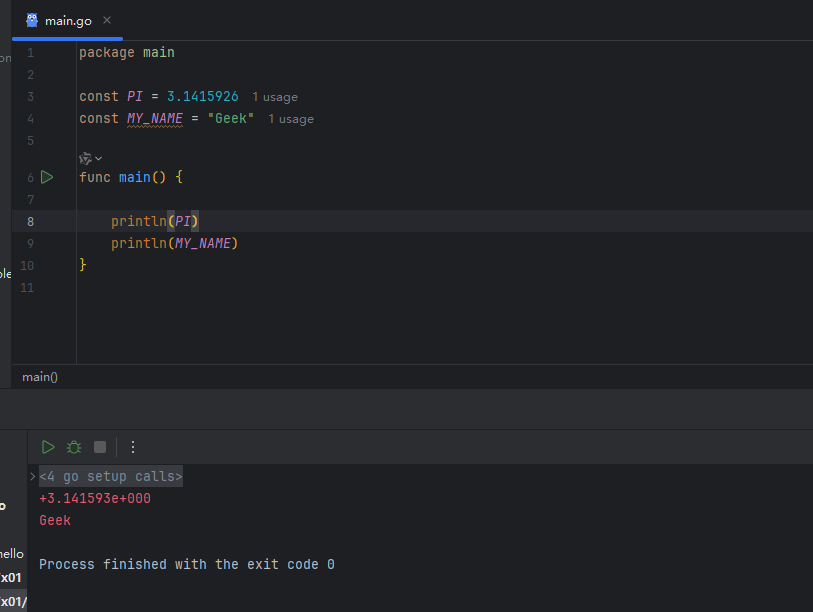Image resolution: width=813 pixels, height=612 pixels.
Task: Run main function from gutter arrow
Action: 47,177
